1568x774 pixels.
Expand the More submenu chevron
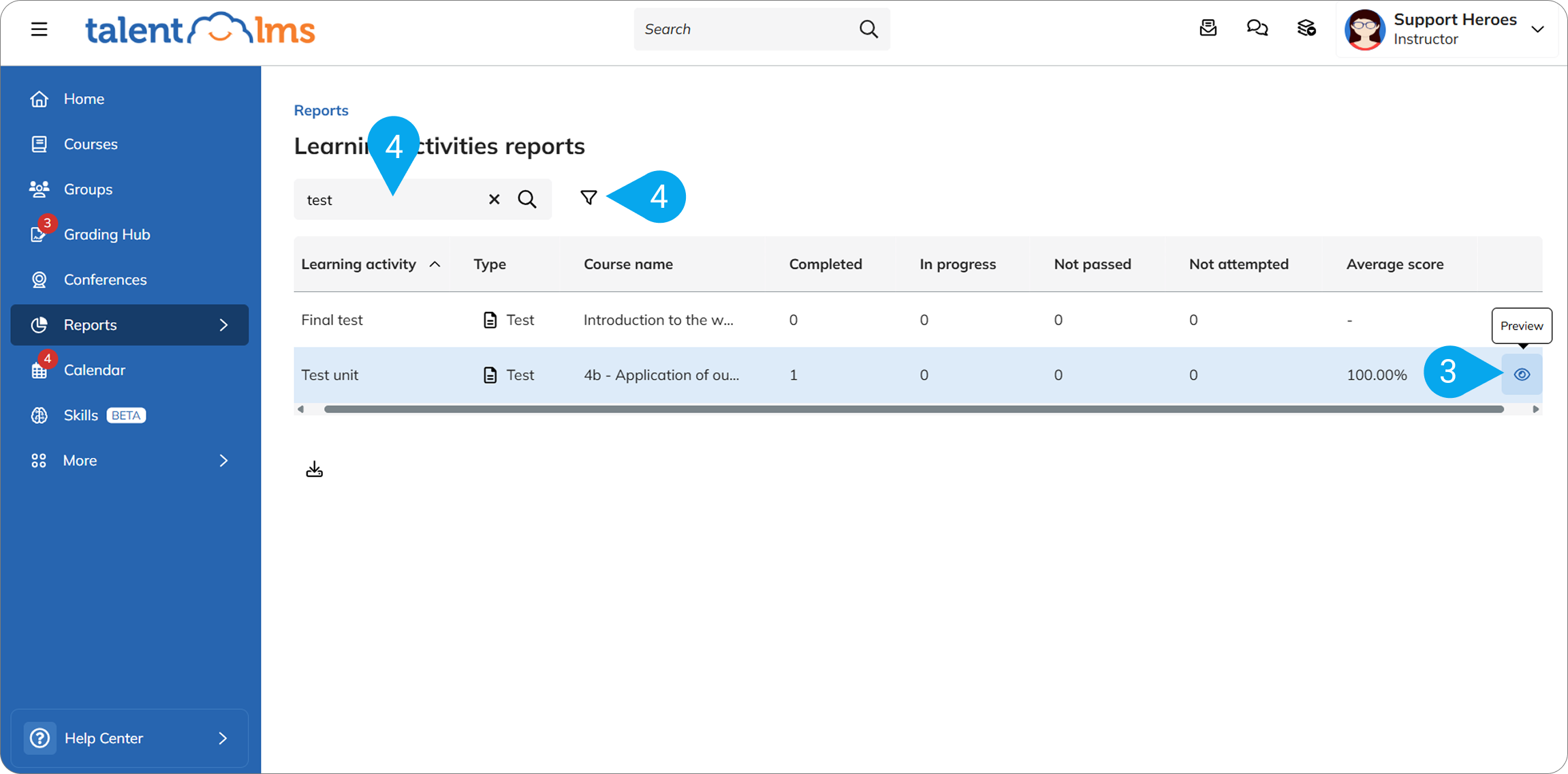[x=223, y=461]
